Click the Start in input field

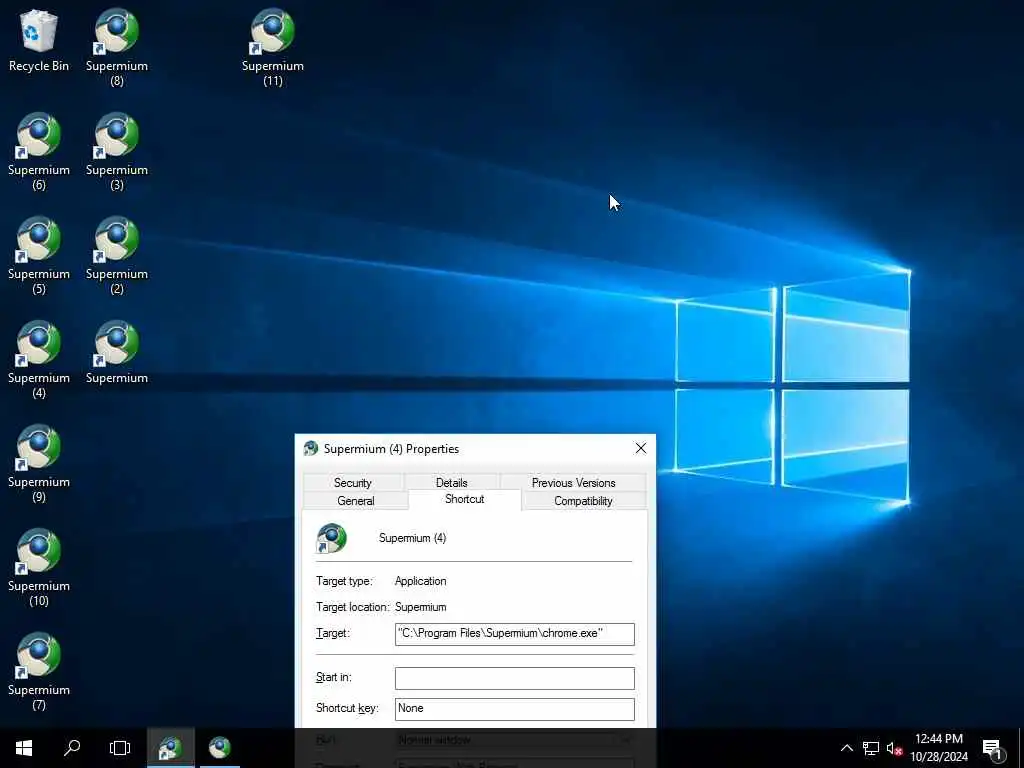click(515, 678)
